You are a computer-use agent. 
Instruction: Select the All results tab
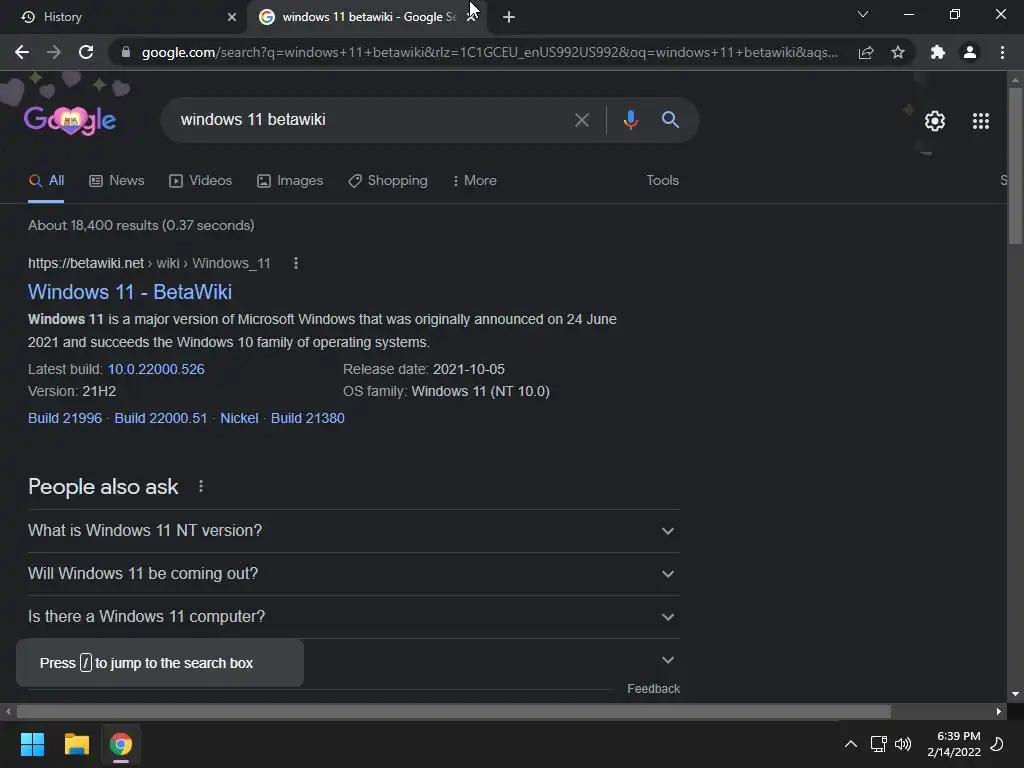pyautogui.click(x=46, y=181)
